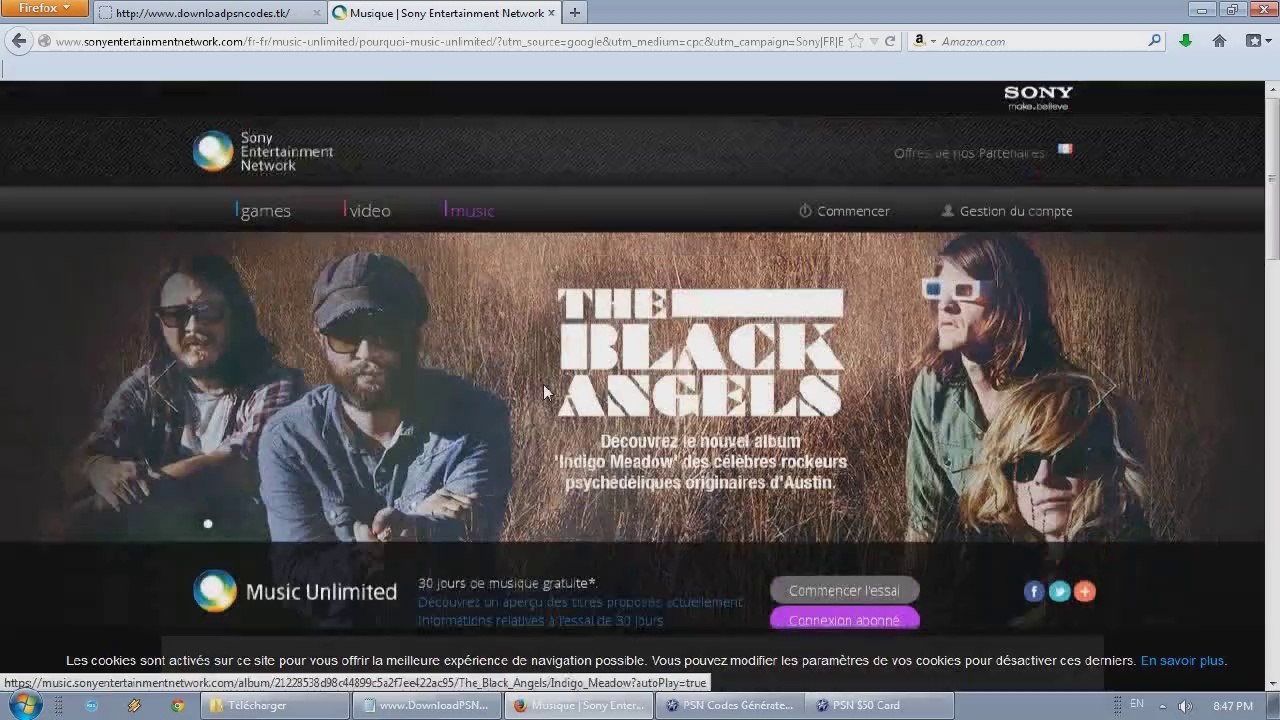Bookmark this page with the star icon
The width and height of the screenshot is (1280, 720).
pyautogui.click(x=856, y=41)
